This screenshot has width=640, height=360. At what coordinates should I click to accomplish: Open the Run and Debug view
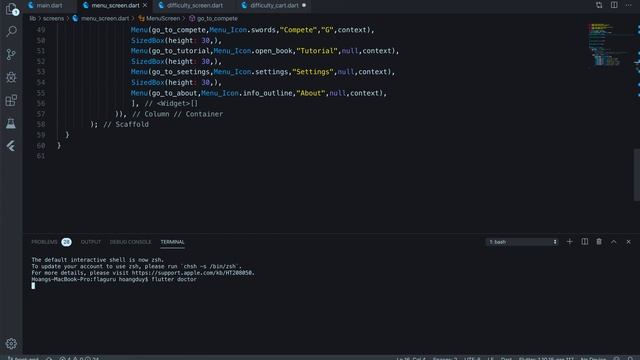pyautogui.click(x=11, y=77)
